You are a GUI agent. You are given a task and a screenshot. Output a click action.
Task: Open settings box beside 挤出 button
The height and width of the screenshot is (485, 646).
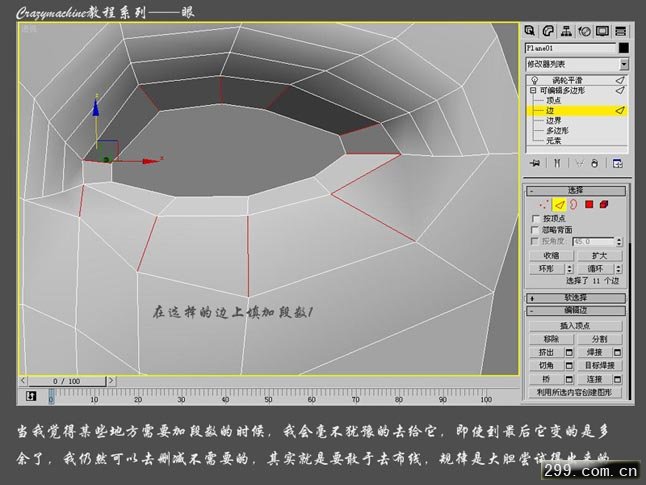point(569,353)
